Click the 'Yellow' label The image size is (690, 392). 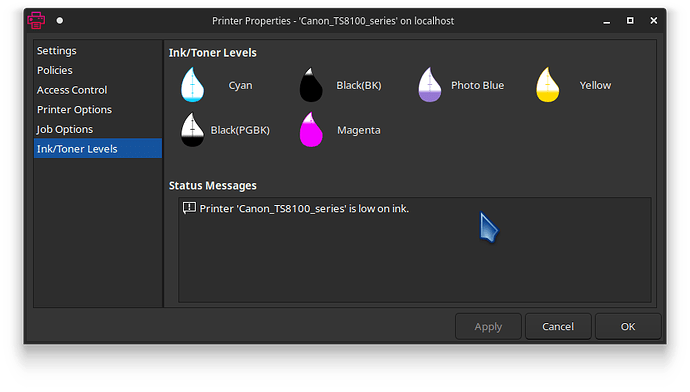point(595,85)
